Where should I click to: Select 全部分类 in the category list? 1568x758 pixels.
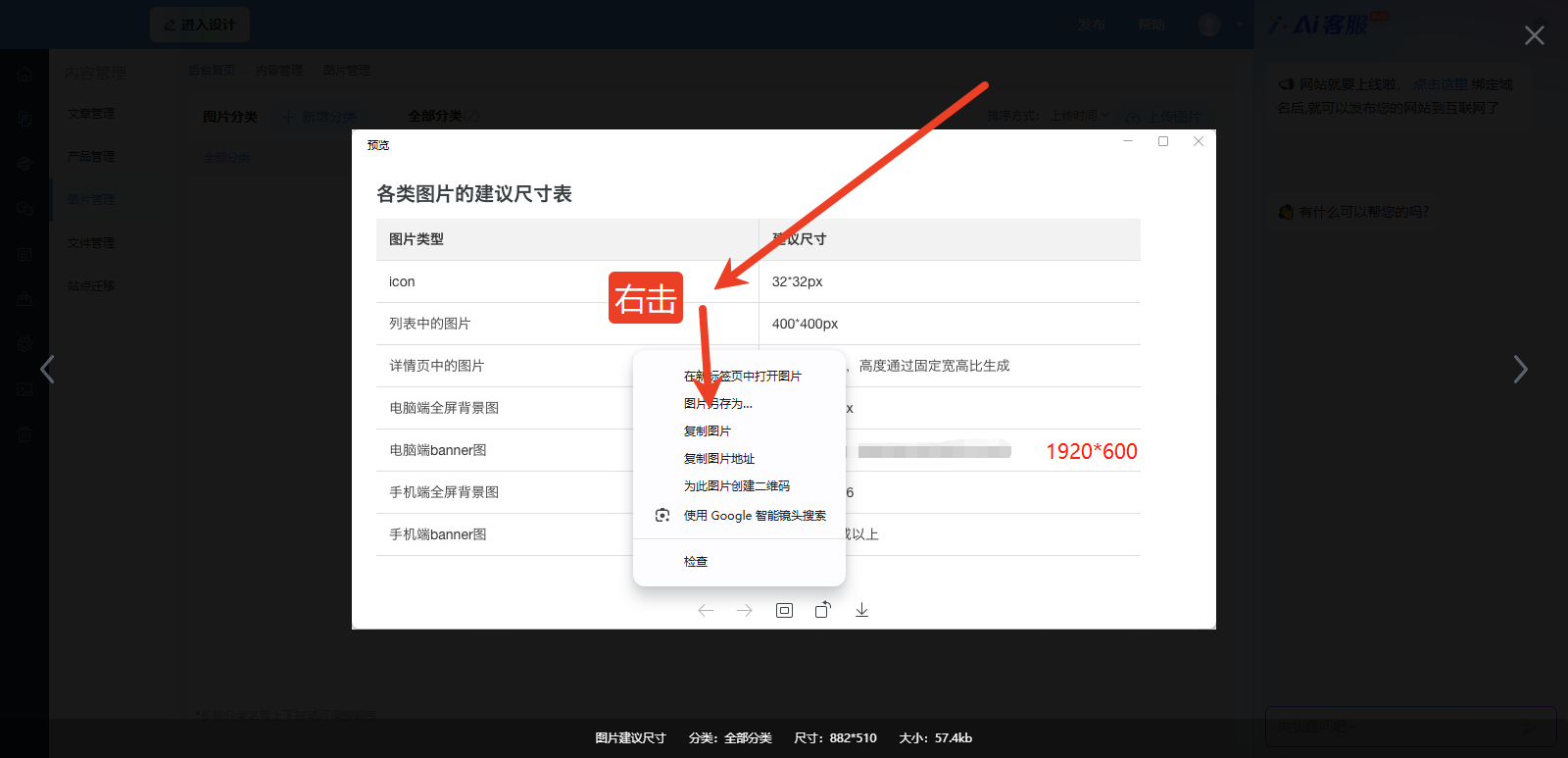pyautogui.click(x=226, y=158)
